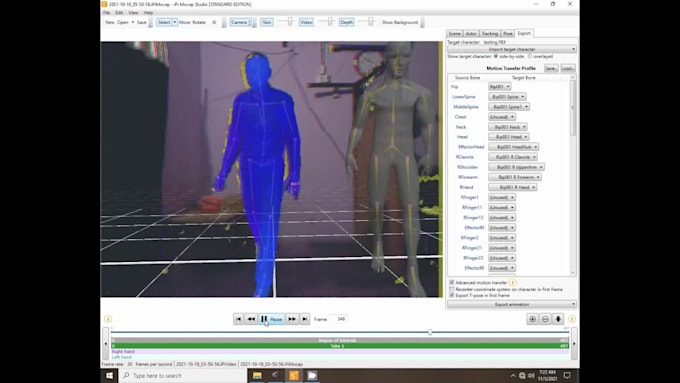680x383 pixels.
Task: Select the side-by-side display option
Action: click(x=496, y=56)
